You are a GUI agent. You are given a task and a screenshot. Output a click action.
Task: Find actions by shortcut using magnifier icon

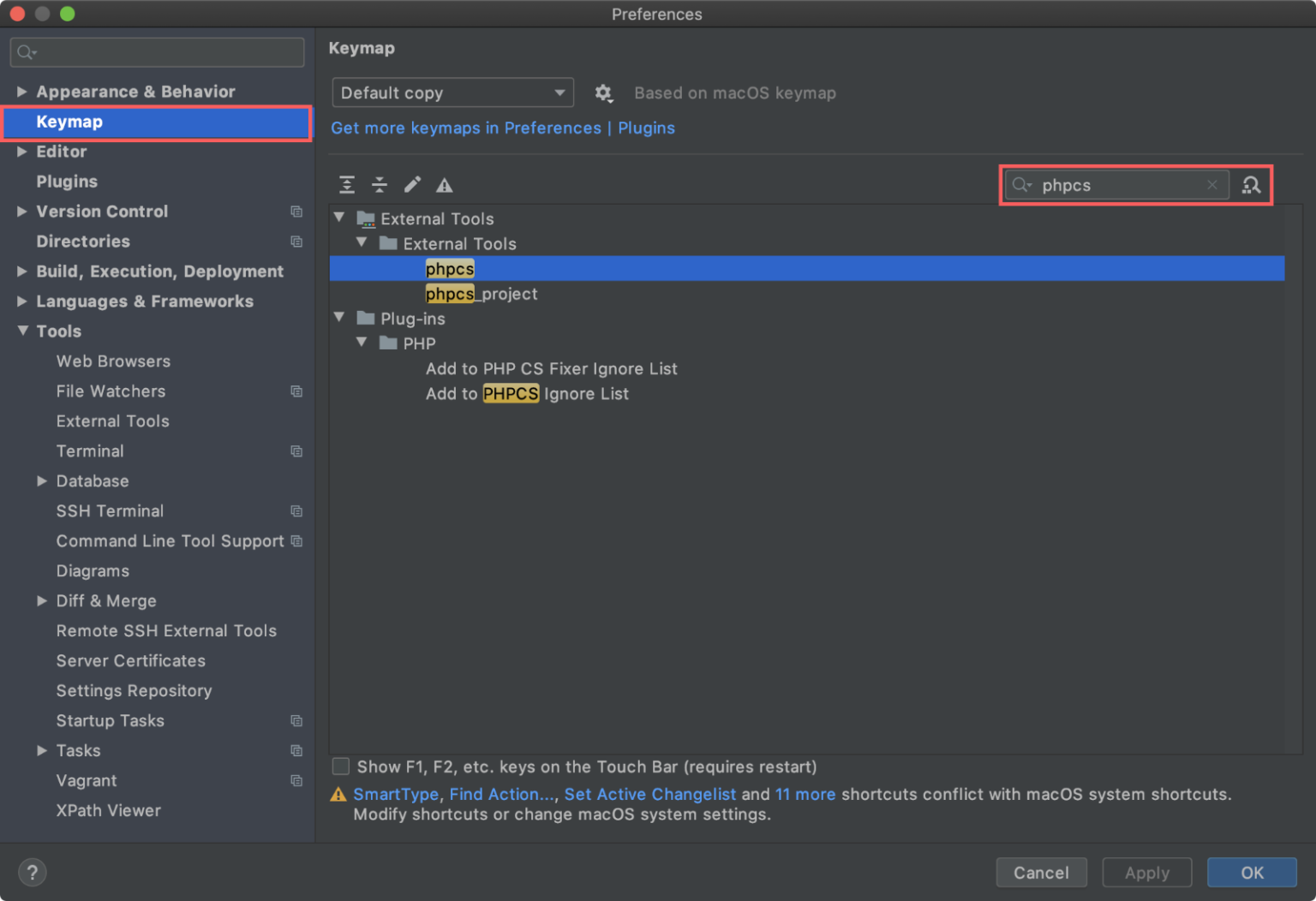1252,184
